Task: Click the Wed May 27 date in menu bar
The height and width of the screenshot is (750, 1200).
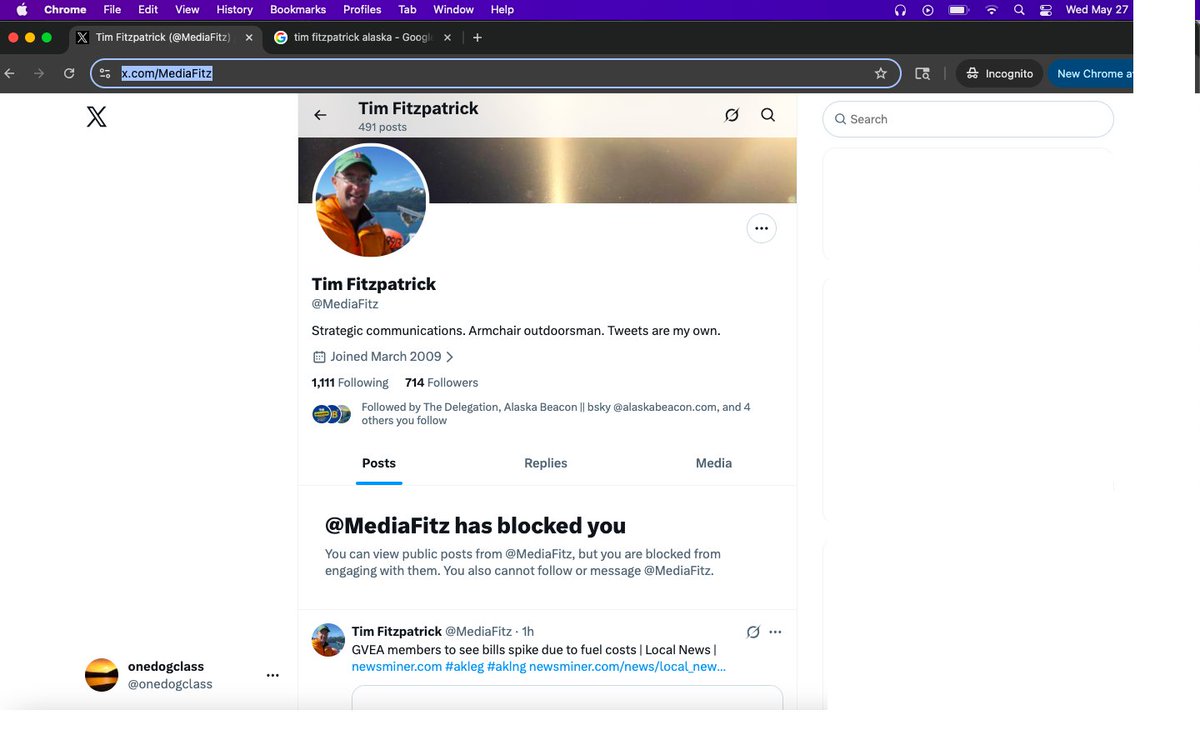Action: (x=1097, y=9)
